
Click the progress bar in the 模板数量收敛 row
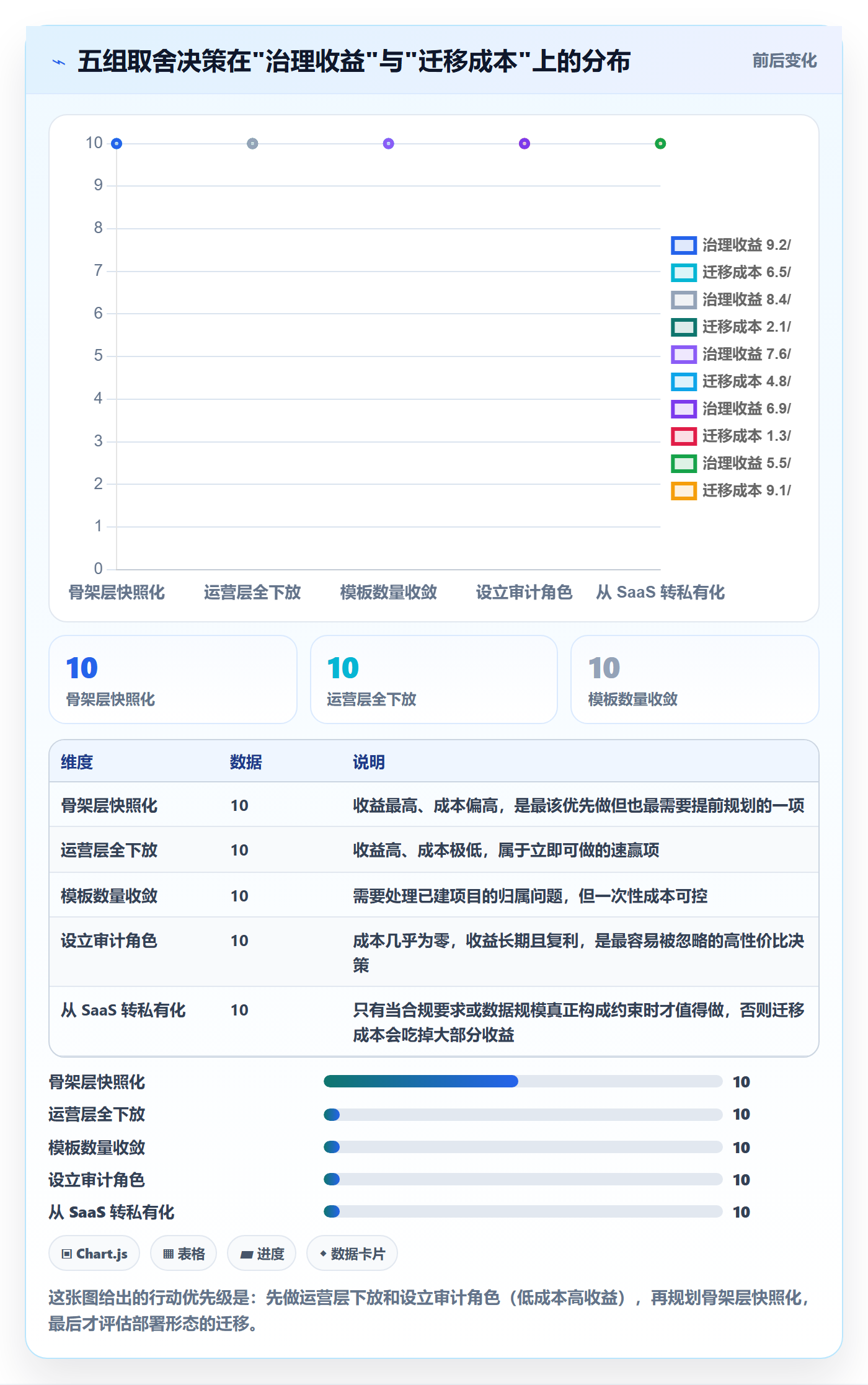pyautogui.click(x=523, y=1147)
